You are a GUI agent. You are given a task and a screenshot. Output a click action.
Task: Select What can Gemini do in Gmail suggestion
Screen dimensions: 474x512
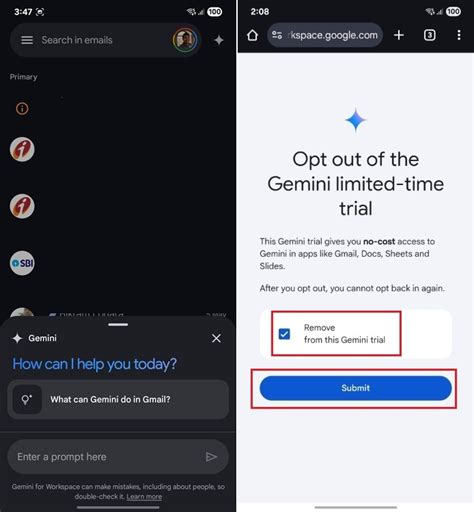click(x=118, y=399)
